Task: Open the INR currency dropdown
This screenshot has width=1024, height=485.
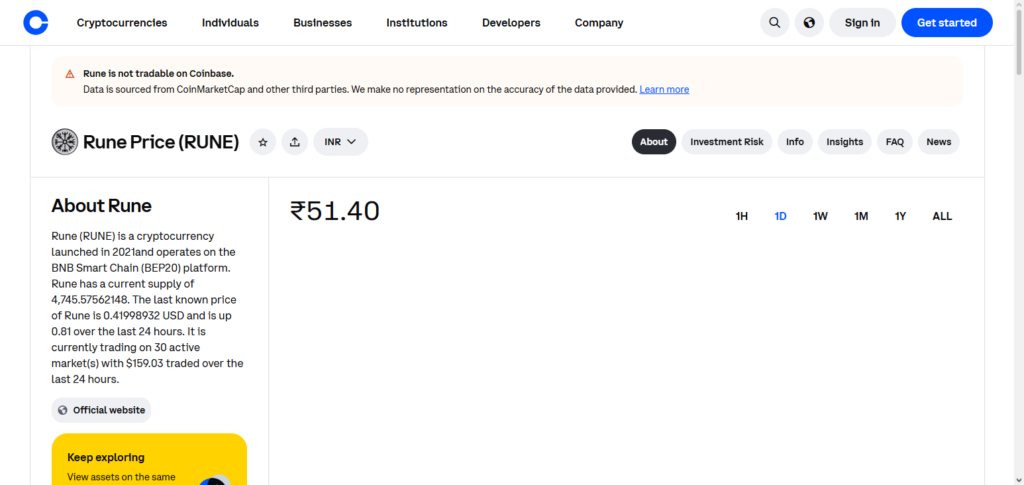Action: click(340, 142)
